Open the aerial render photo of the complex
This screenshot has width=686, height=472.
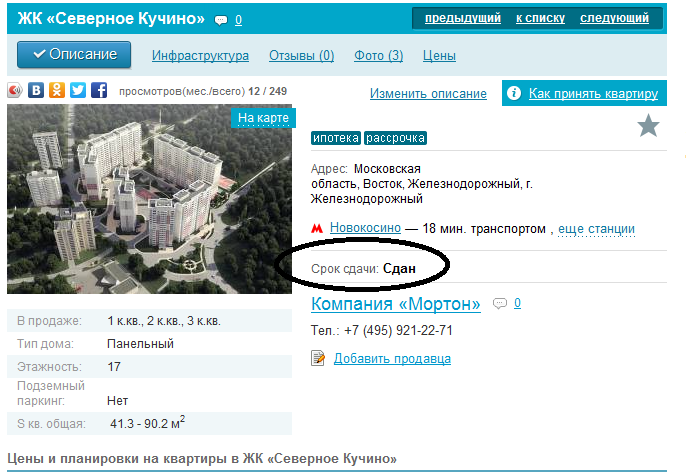(149, 199)
